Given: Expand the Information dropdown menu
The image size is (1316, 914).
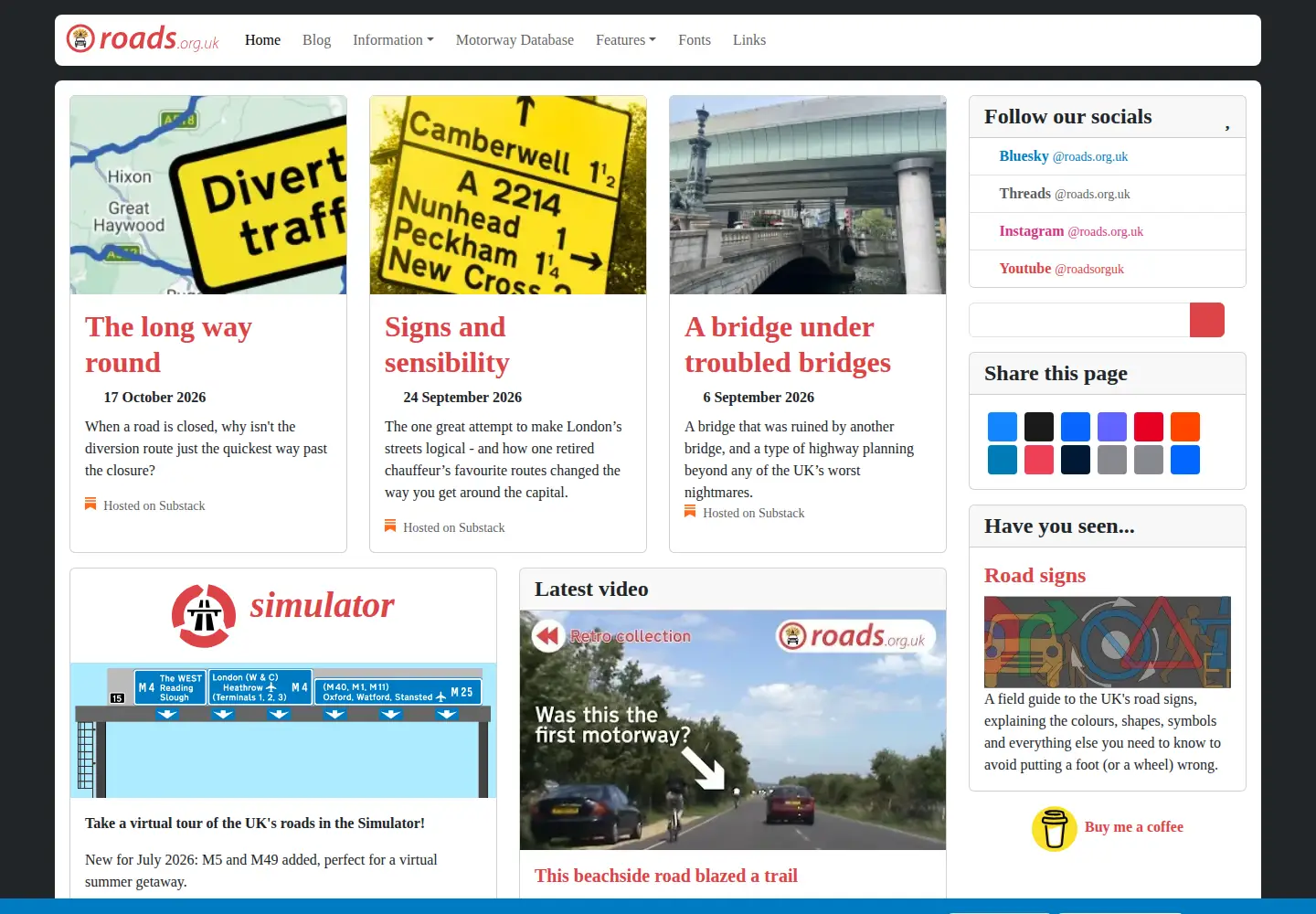Looking at the screenshot, I should 393,40.
